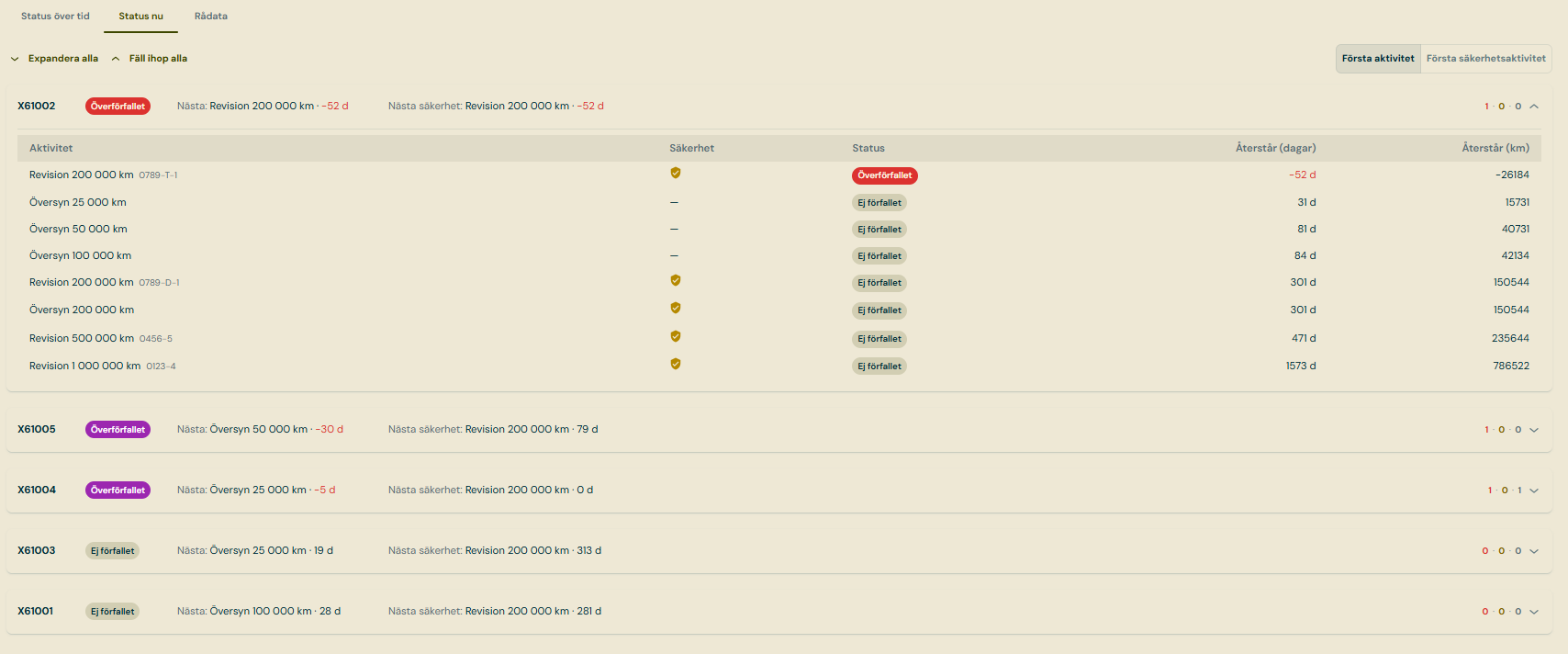Screen dimensions: 1568x654
Task: Click safety shield icon for Revision 200 000 km 0789-D-1
Action: pos(676,280)
